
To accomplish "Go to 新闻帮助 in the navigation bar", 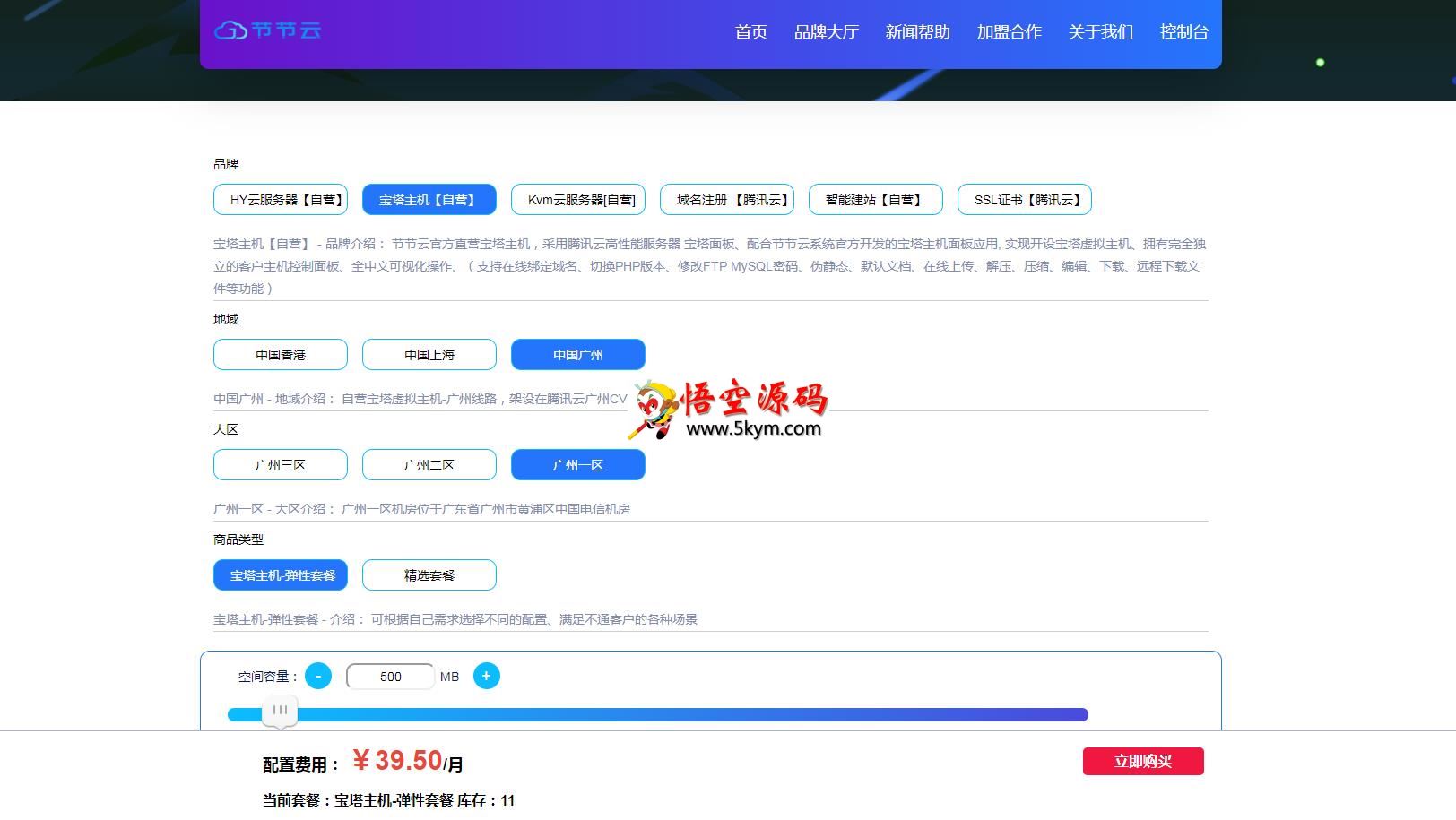I will click(917, 32).
